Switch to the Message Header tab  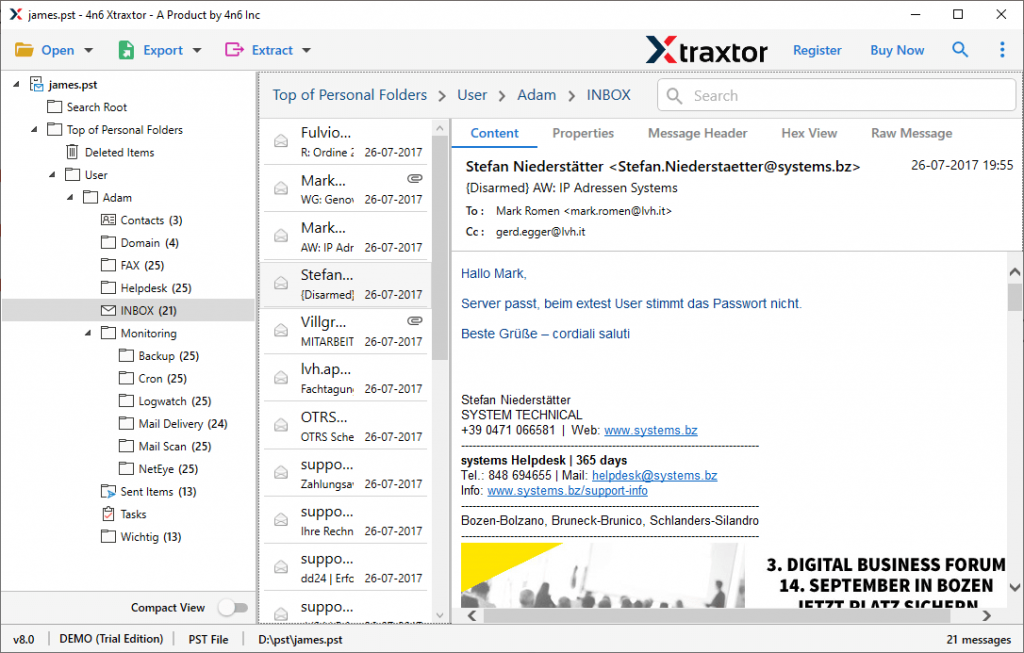pyautogui.click(x=697, y=133)
